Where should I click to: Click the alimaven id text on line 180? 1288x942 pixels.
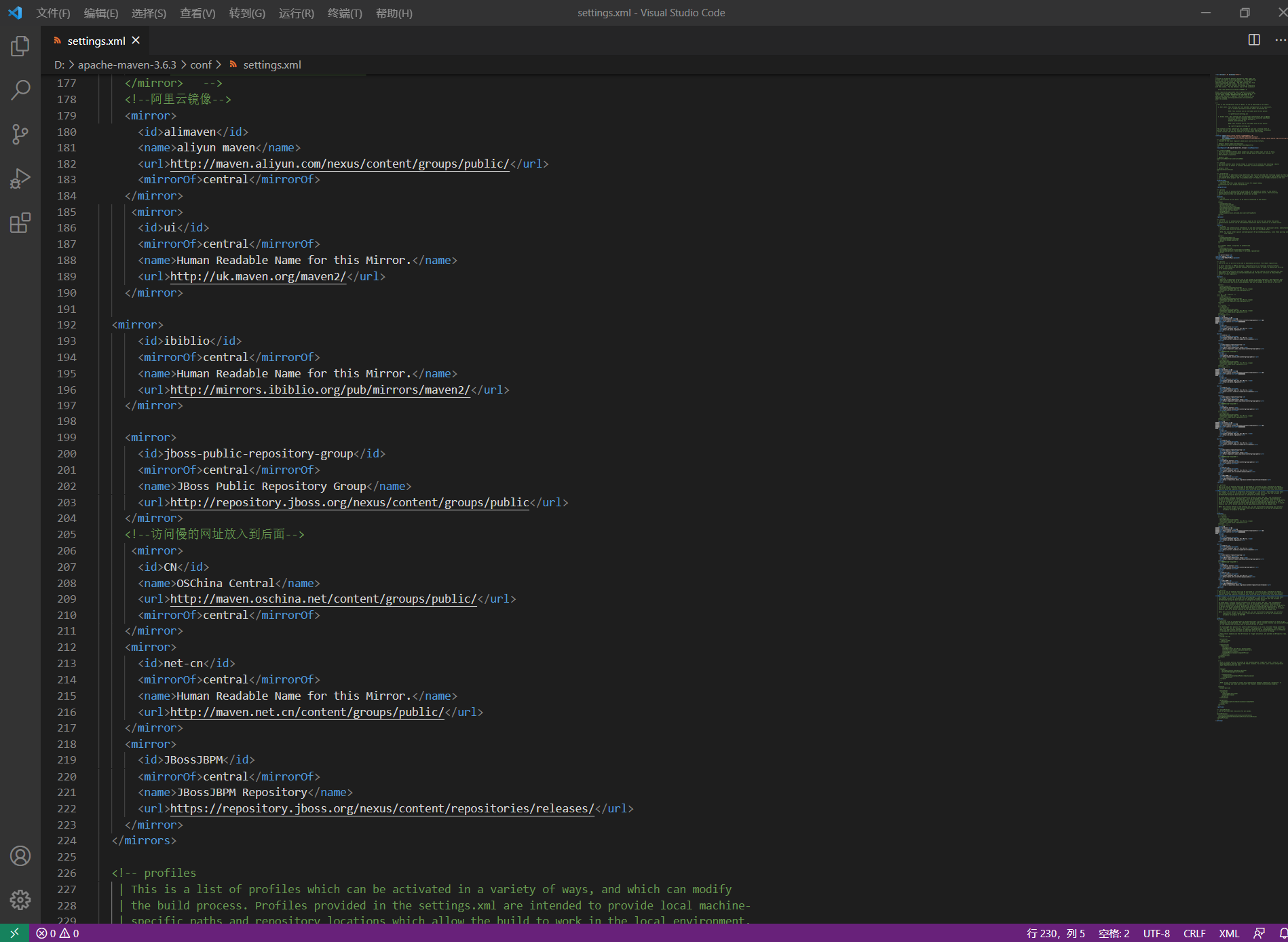(190, 132)
